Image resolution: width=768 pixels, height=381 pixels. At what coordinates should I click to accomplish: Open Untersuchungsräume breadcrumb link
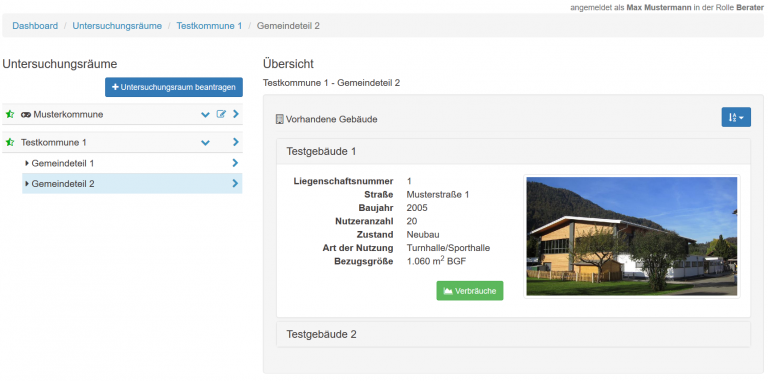(x=117, y=25)
